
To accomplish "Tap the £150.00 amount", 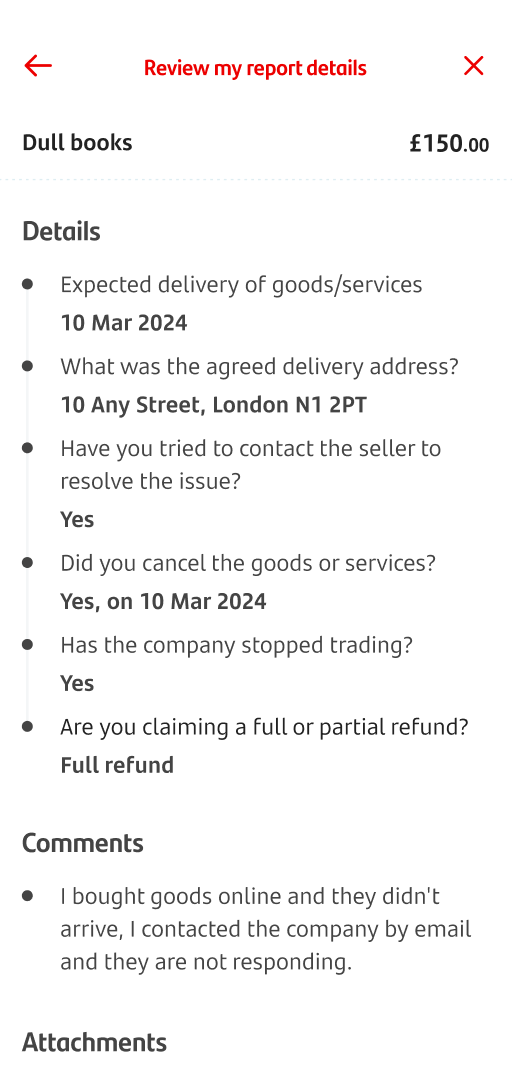I will pyautogui.click(x=449, y=144).
